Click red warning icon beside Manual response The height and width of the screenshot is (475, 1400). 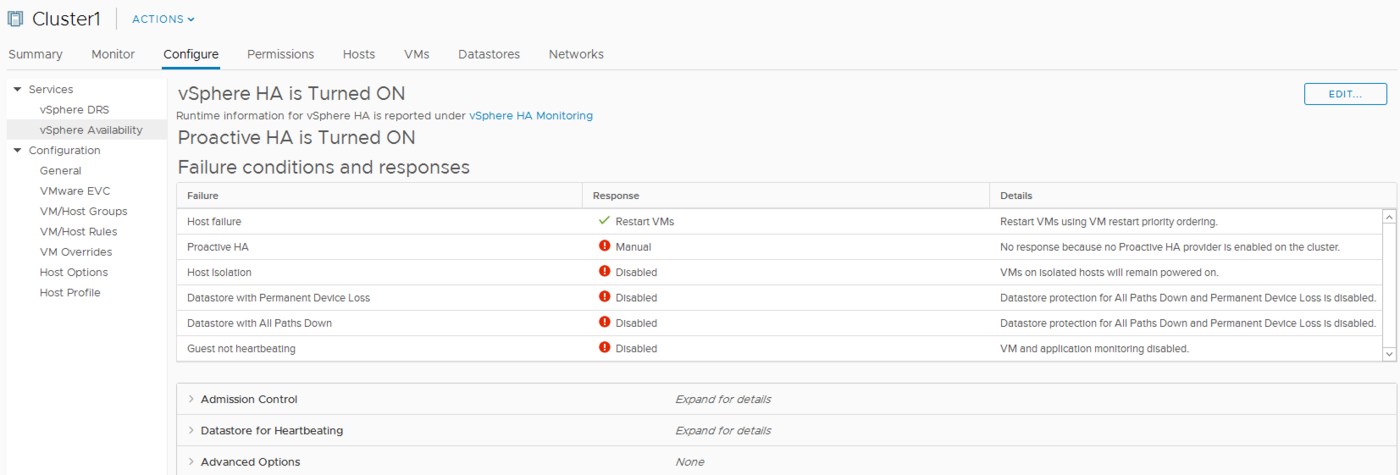pos(603,246)
